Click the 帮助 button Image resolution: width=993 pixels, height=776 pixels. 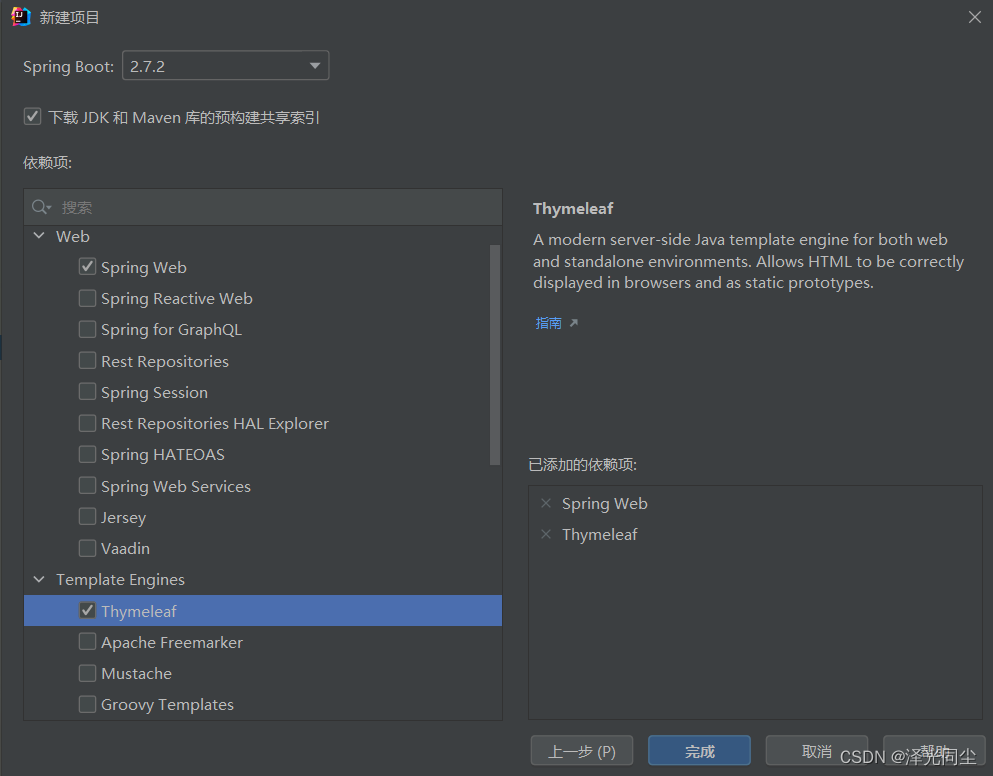(934, 751)
